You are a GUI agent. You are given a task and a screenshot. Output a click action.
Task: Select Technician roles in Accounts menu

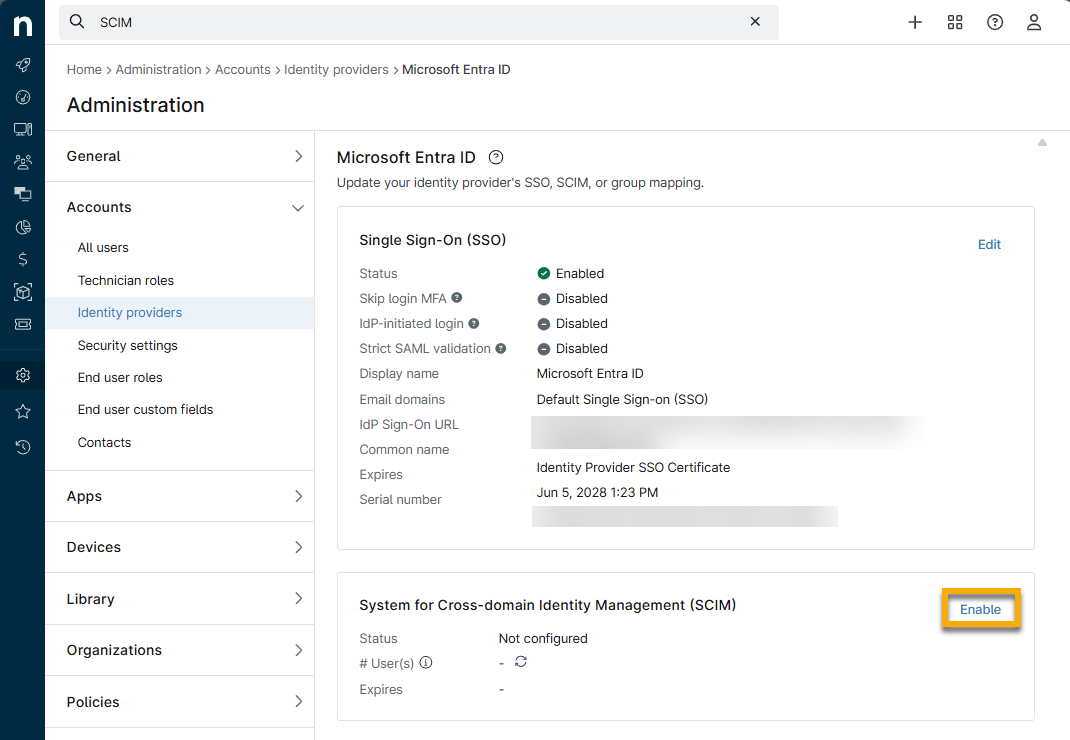point(126,280)
